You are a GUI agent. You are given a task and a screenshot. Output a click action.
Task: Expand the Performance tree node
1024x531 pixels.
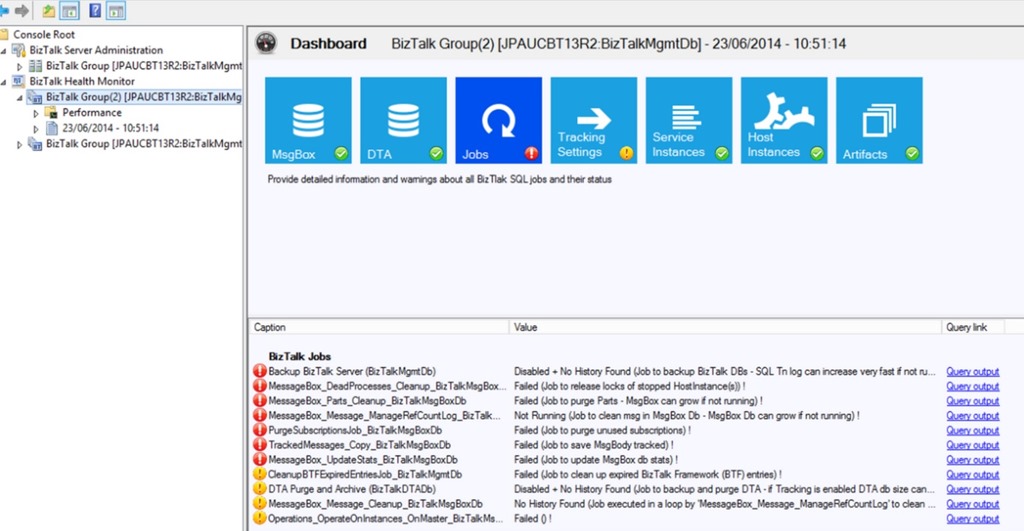click(36, 114)
